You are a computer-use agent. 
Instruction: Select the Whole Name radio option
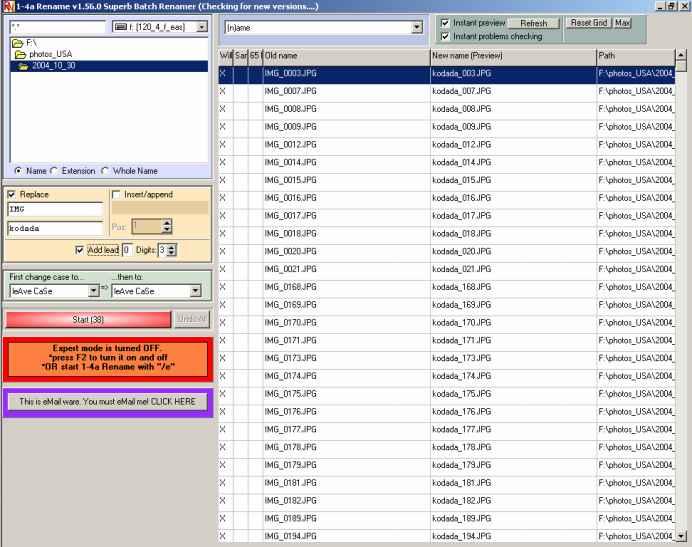(106, 170)
